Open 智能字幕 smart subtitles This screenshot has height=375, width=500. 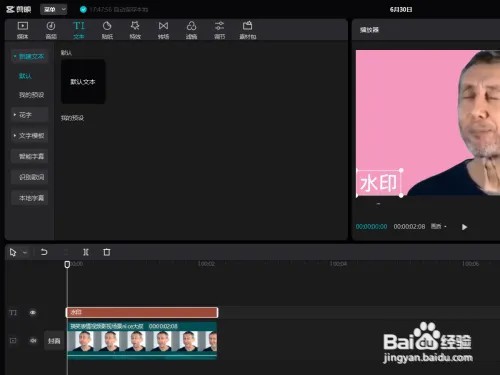[x=29, y=156]
